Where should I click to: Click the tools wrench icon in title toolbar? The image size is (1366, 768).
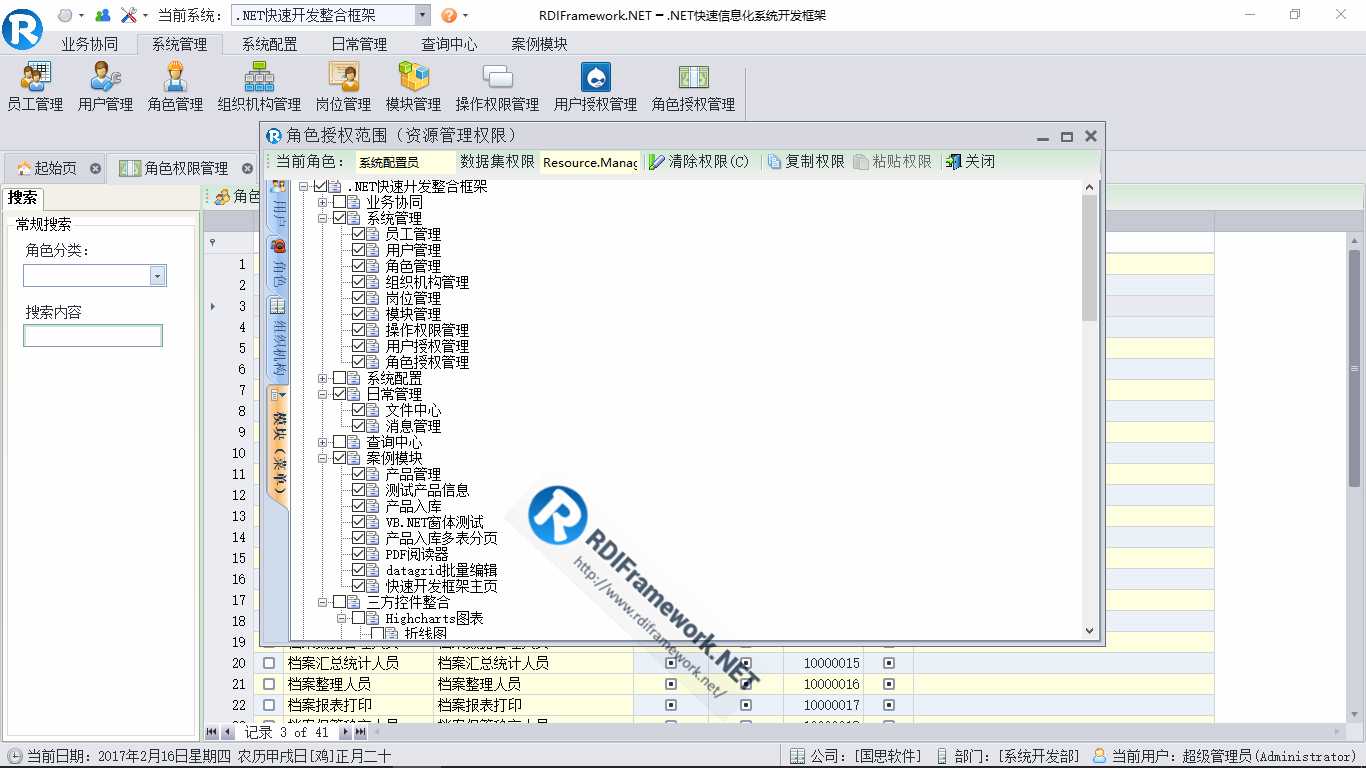[x=129, y=15]
